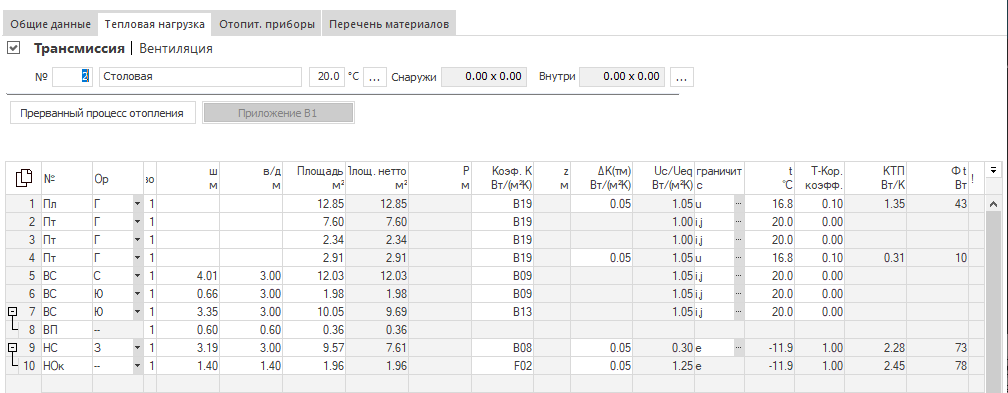Open the Перечень материалов tab

click(388, 24)
